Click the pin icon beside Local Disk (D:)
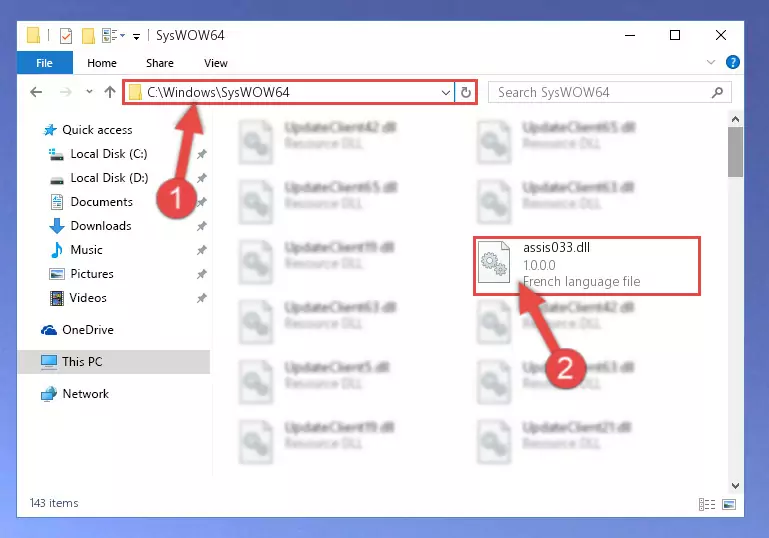This screenshot has height=538, width=769. click(x=202, y=178)
